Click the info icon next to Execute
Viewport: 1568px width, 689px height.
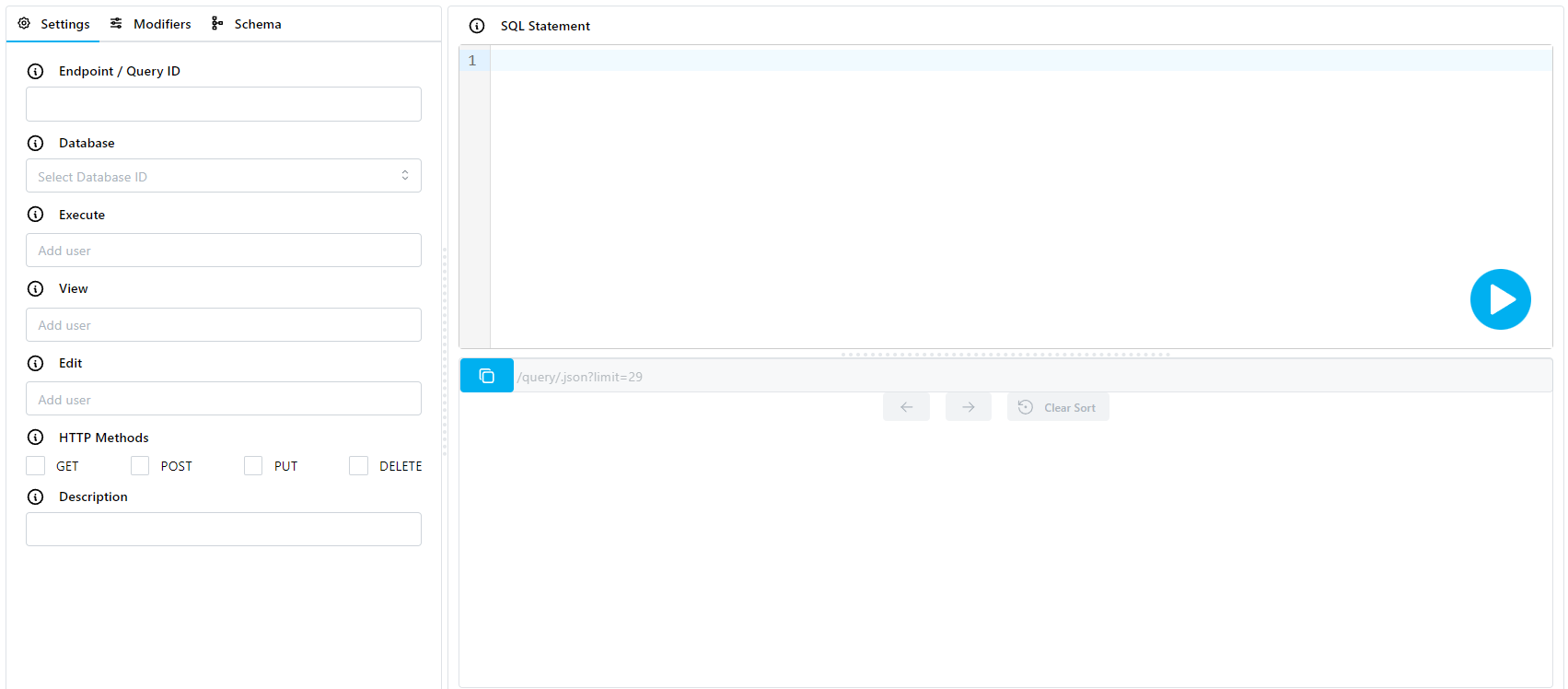tap(36, 215)
